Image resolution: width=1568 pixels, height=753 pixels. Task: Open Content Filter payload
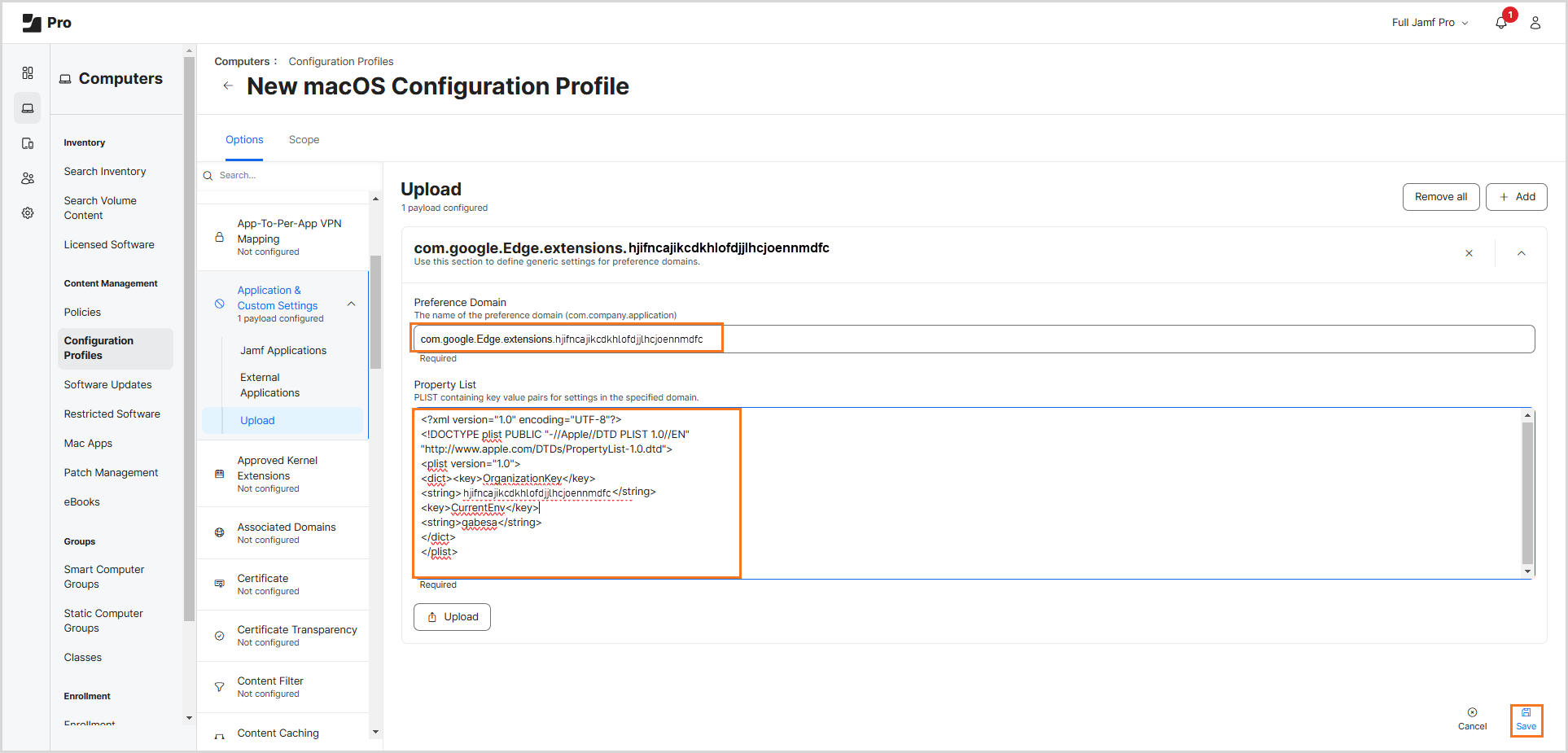coord(283,687)
